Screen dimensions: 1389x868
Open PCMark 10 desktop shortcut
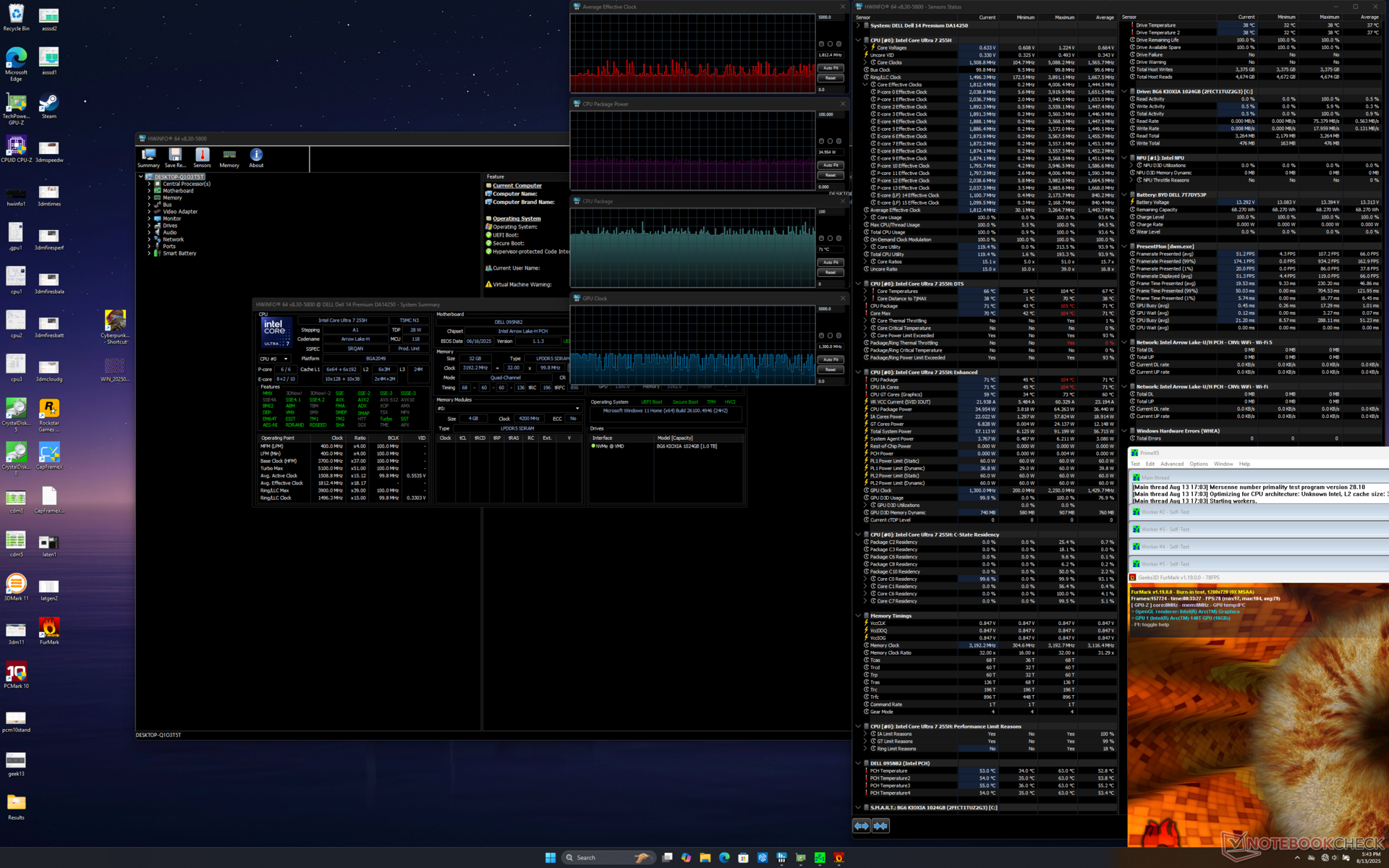click(16, 675)
